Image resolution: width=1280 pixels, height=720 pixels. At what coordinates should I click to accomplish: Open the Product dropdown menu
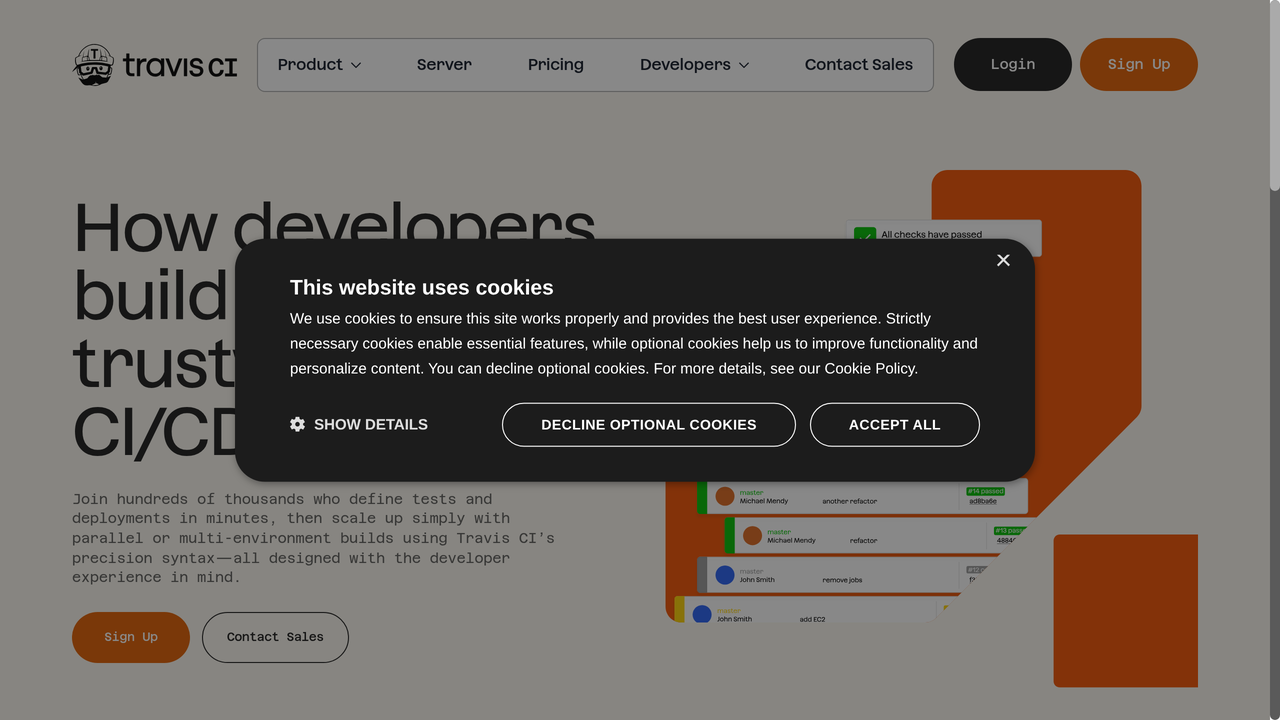(x=318, y=64)
